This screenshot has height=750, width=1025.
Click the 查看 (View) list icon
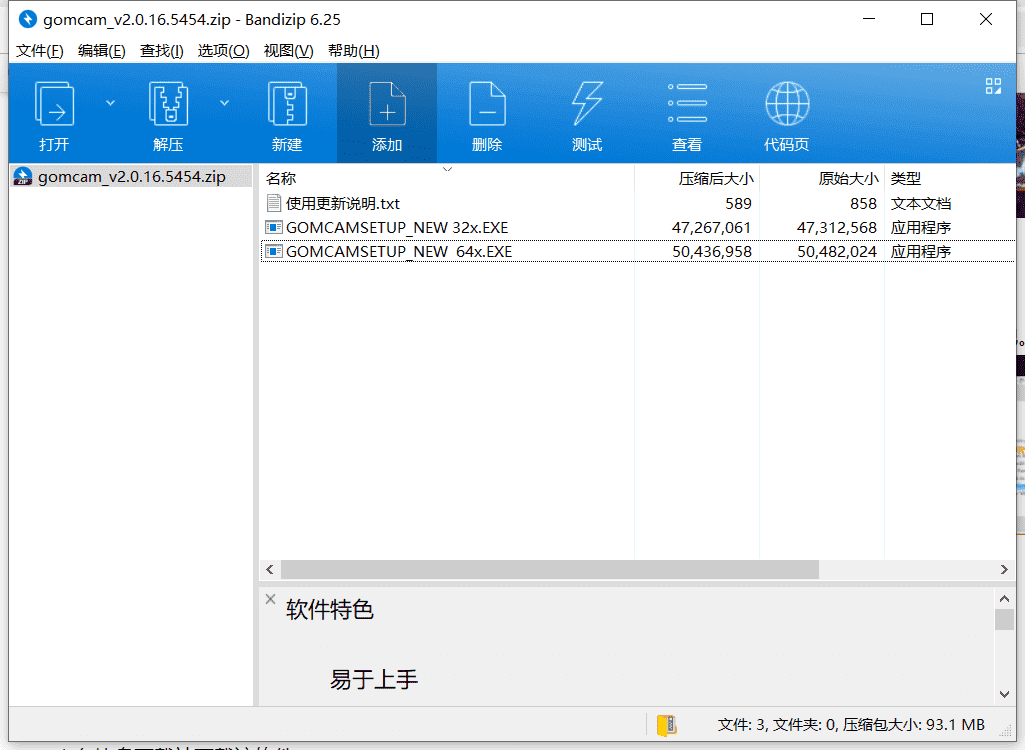tap(687, 103)
